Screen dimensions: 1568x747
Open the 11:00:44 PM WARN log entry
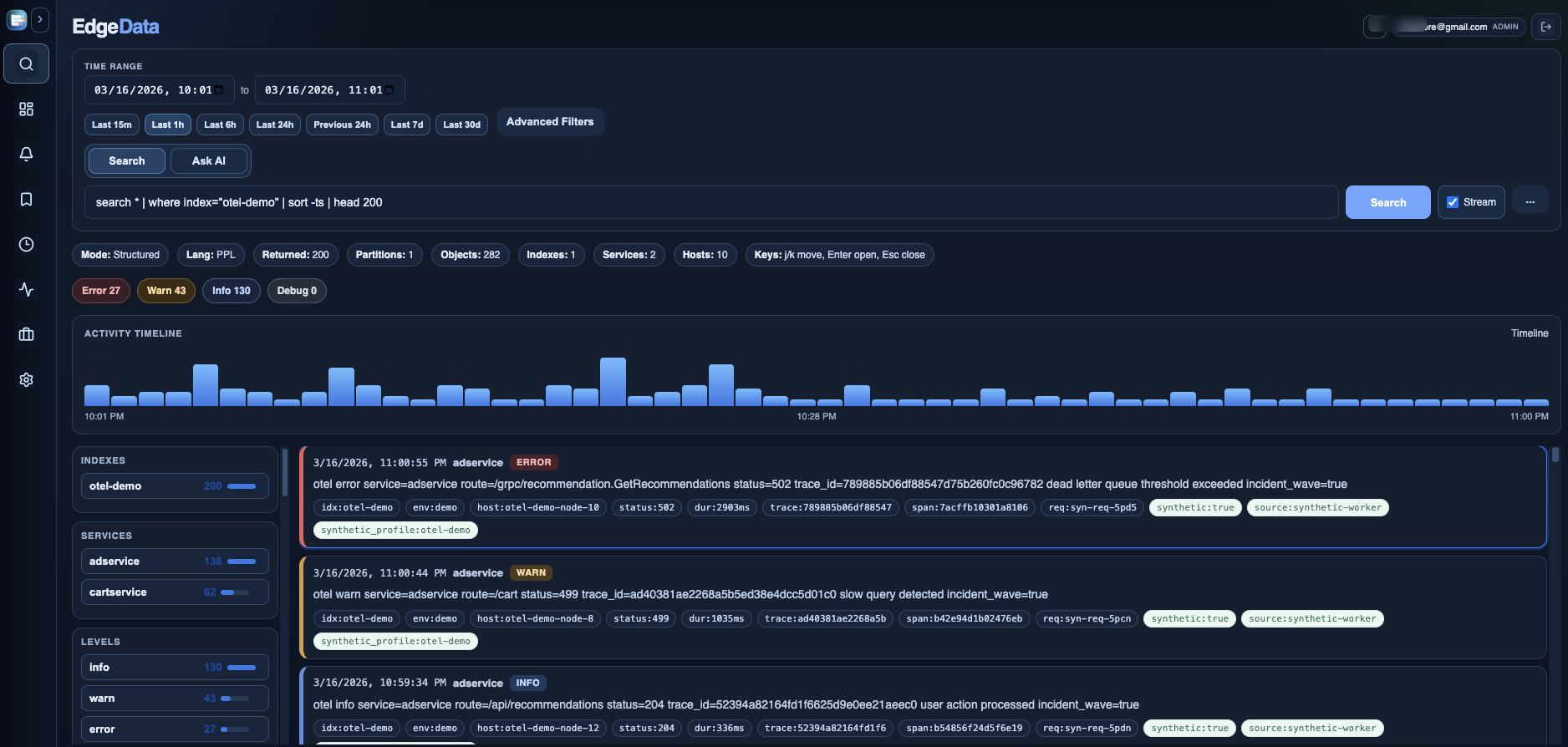click(x=924, y=607)
